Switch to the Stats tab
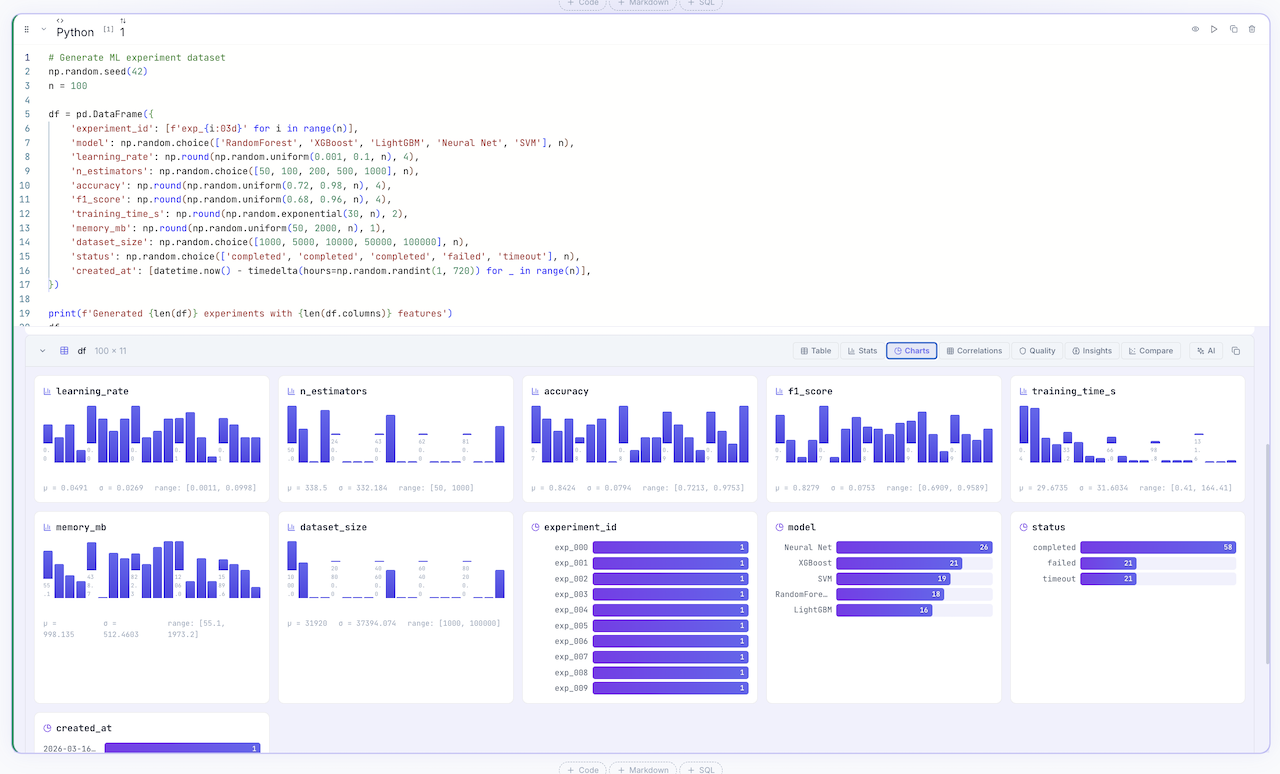Viewport: 1280px width, 774px height. pos(861,351)
